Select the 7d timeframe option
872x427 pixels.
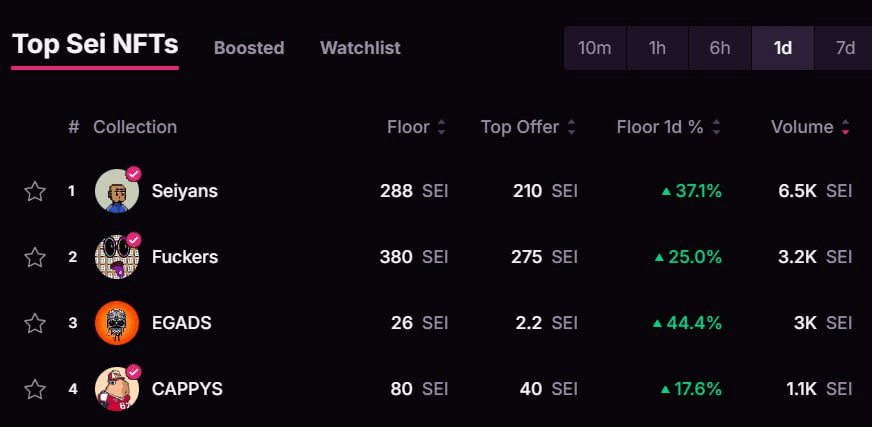845,48
